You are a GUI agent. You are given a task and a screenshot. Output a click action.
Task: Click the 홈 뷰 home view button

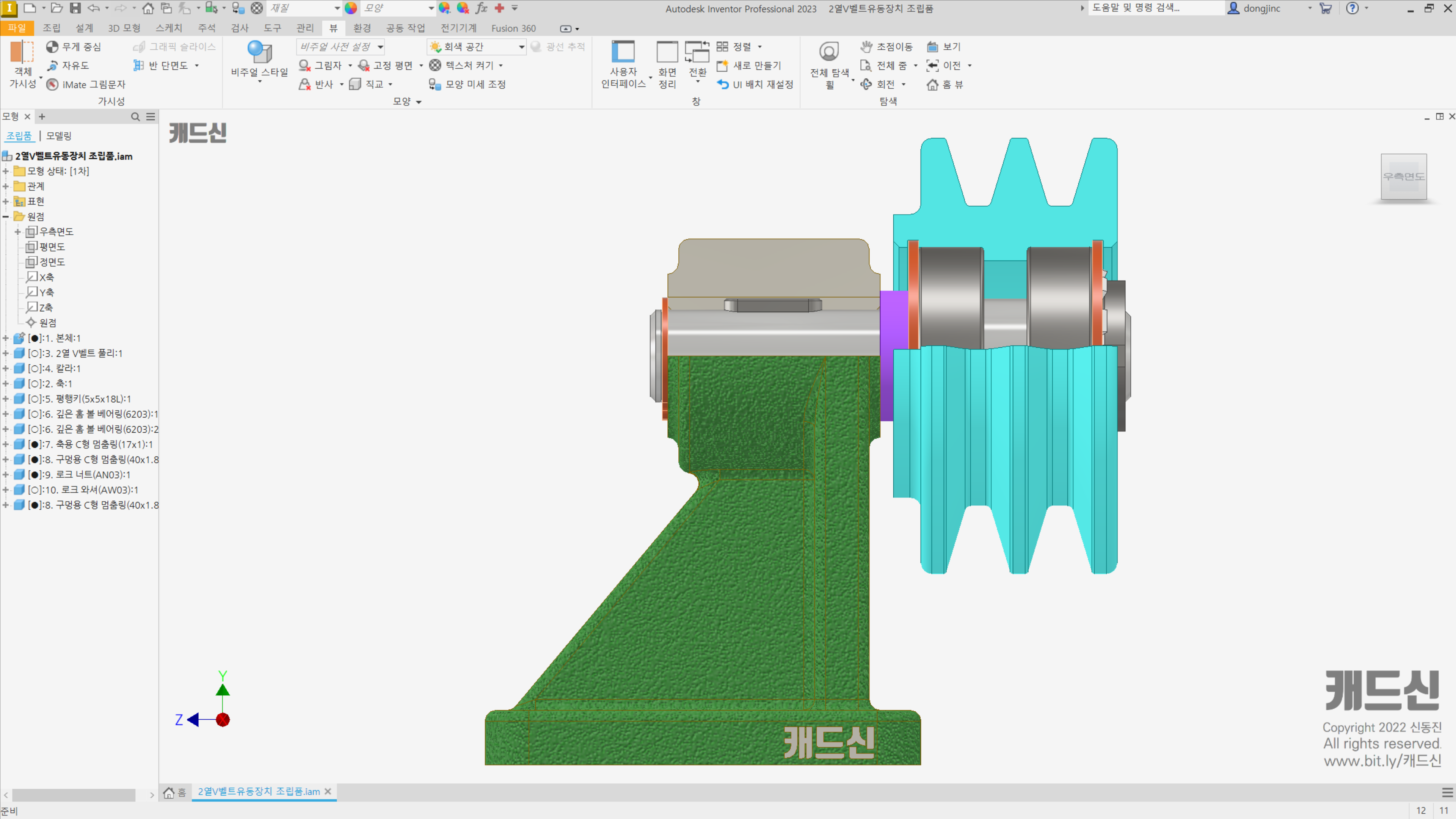coord(945,84)
